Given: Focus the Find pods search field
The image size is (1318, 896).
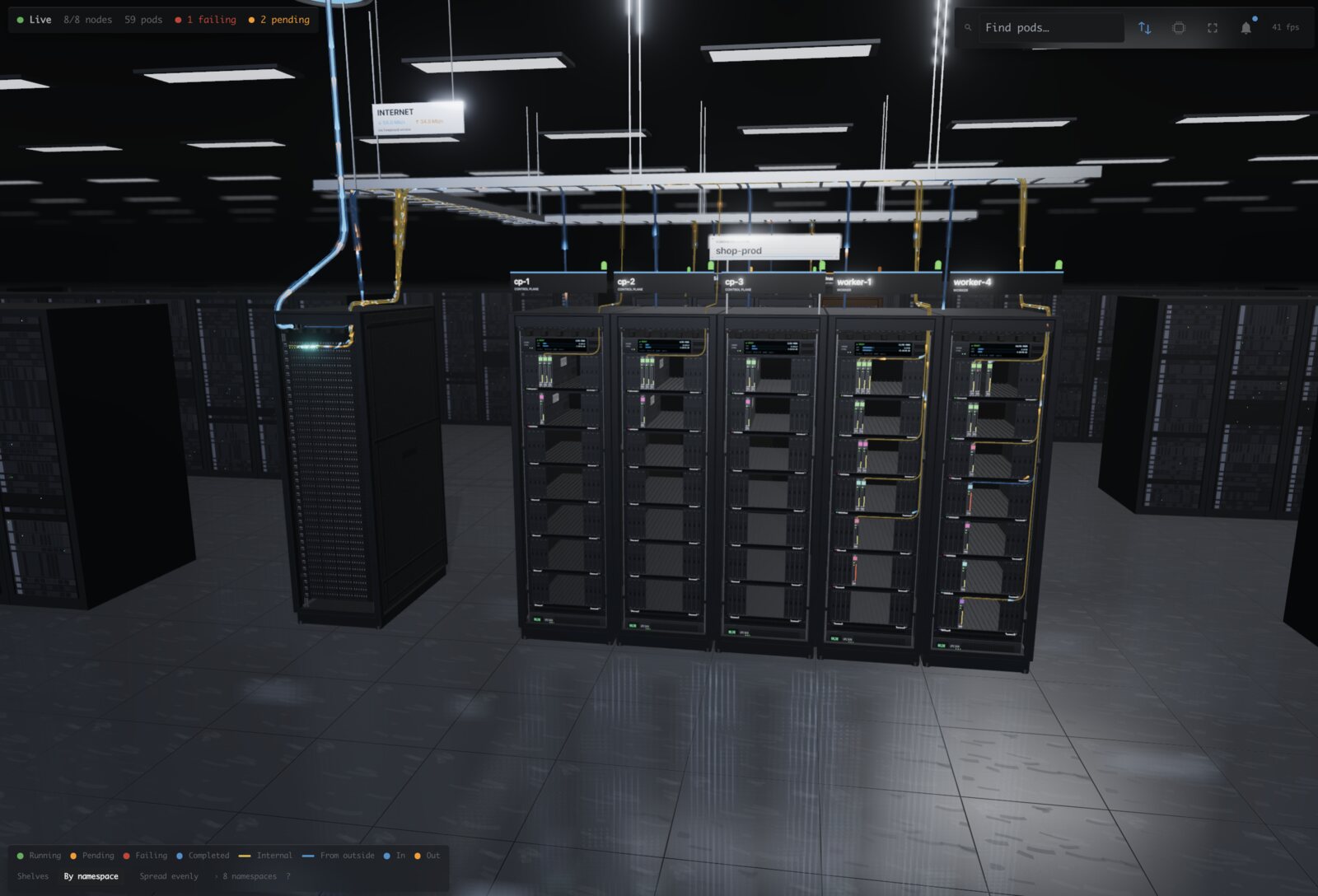Looking at the screenshot, I should 1050,28.
